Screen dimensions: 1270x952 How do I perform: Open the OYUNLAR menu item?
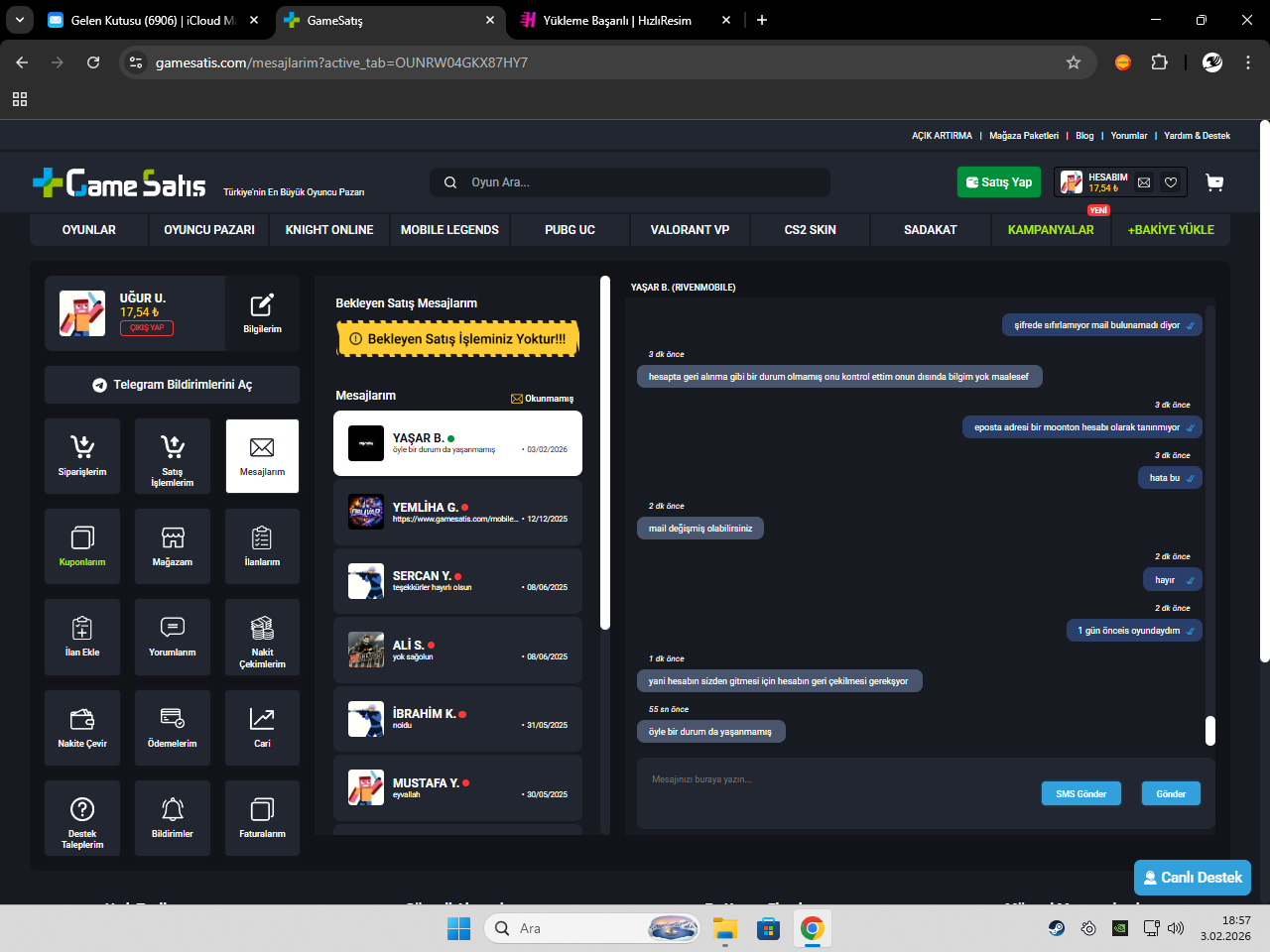pos(89,229)
